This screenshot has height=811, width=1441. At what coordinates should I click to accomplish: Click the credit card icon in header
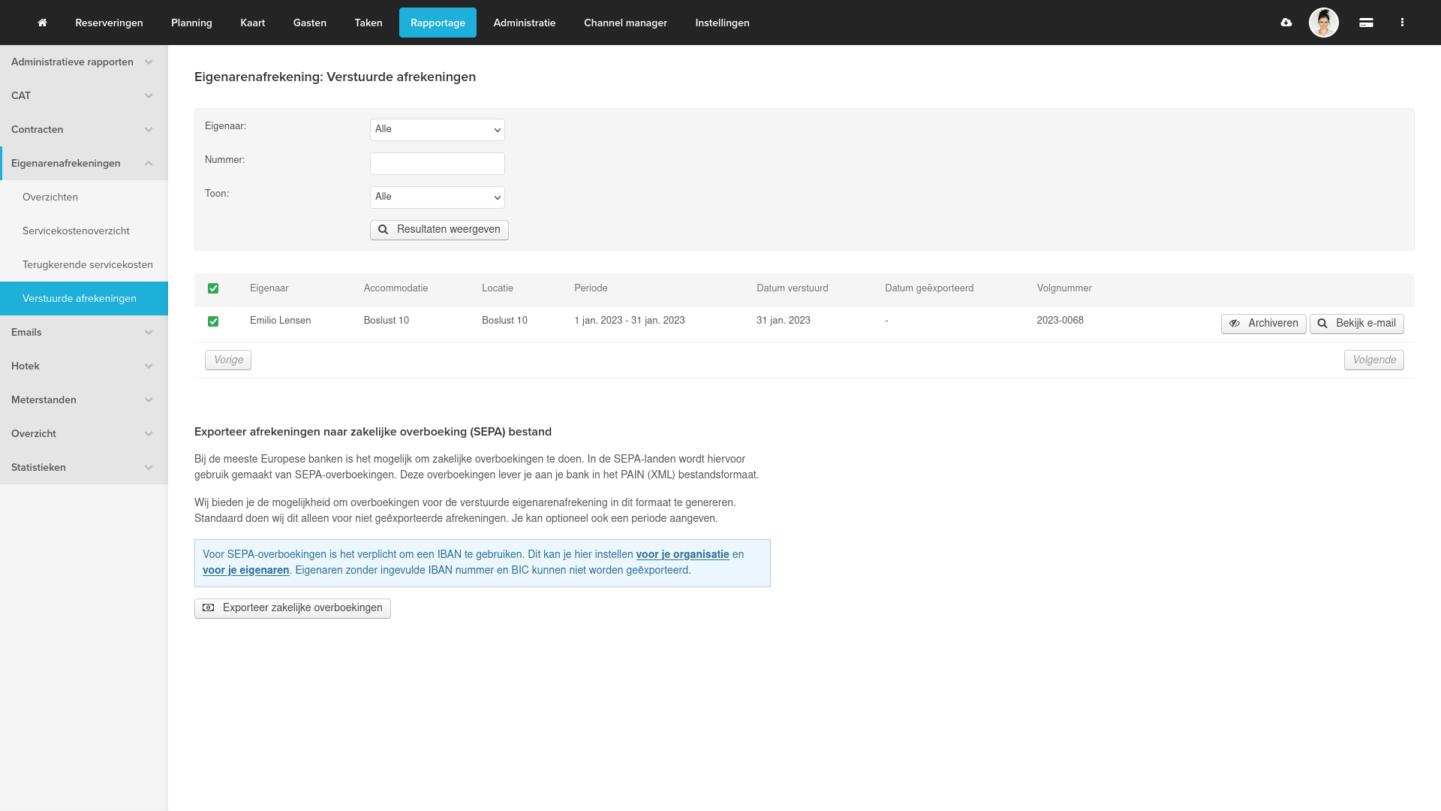[1366, 23]
